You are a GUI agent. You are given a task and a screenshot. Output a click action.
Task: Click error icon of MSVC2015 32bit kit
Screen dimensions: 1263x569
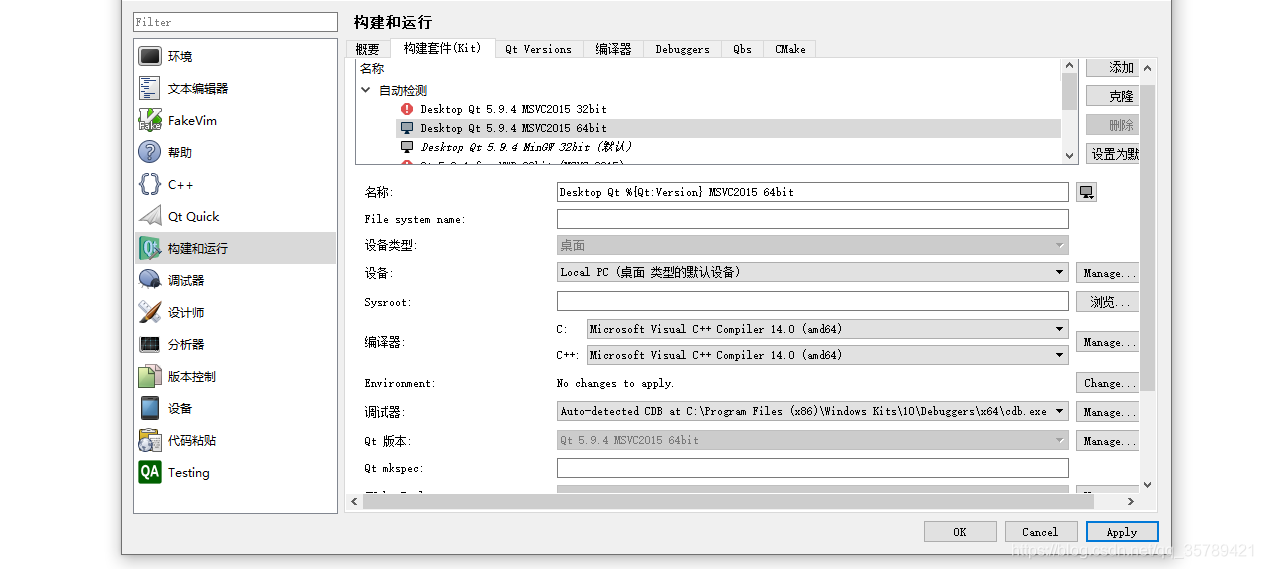click(407, 109)
